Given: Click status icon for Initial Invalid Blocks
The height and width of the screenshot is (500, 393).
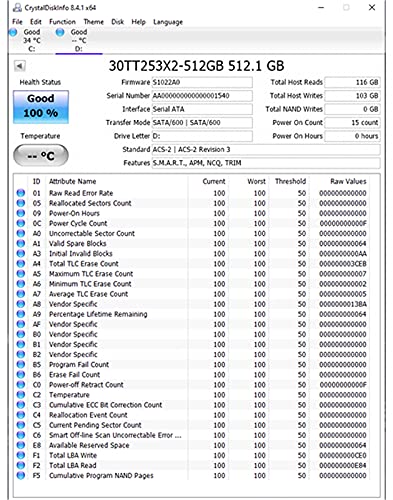Looking at the screenshot, I should pyautogui.click(x=21, y=253).
